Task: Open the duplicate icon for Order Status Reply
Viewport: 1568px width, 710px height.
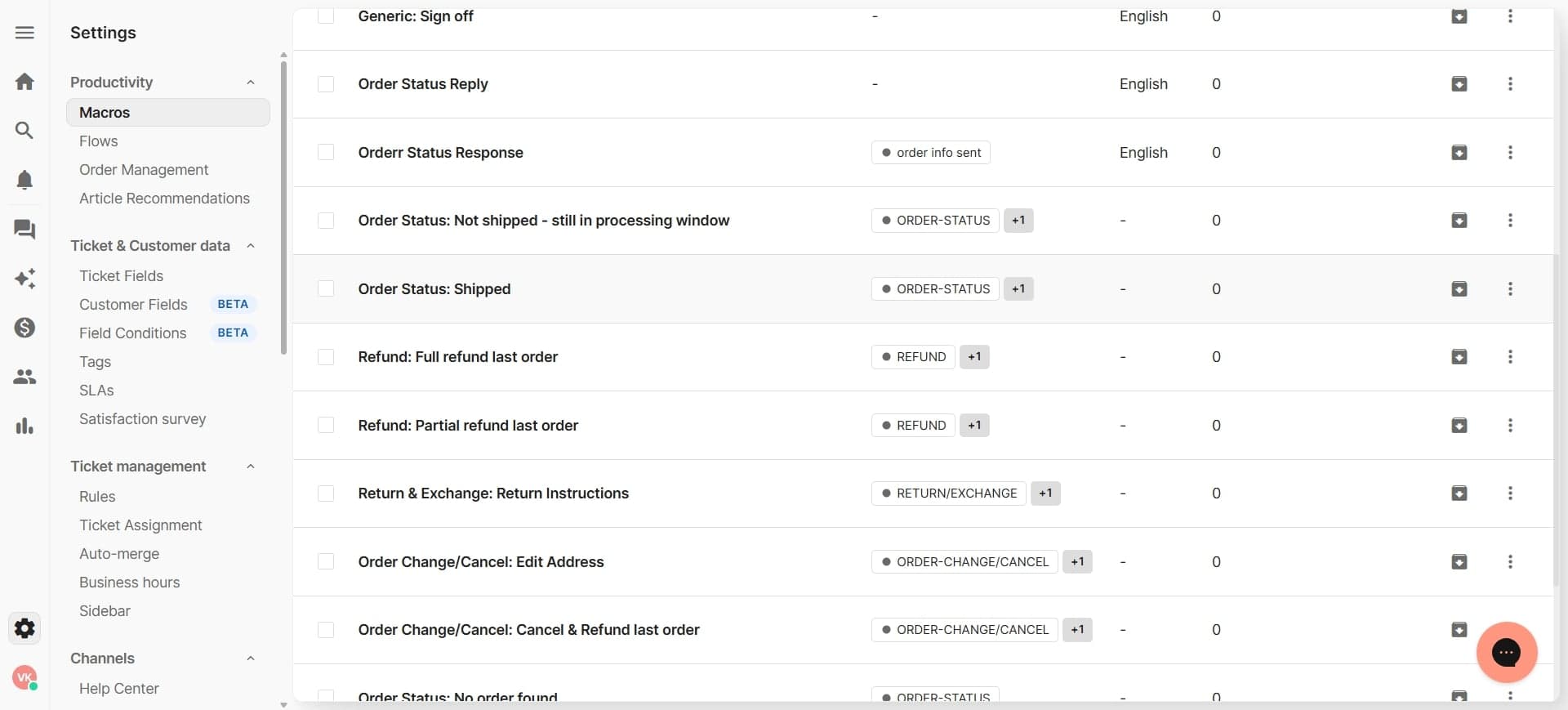Action: tap(1460, 84)
